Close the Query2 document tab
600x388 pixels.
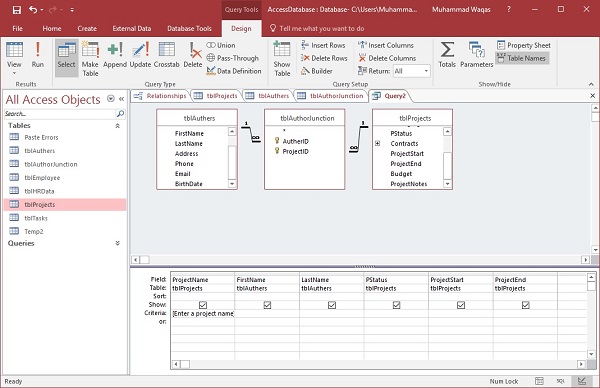pyautogui.click(x=592, y=96)
